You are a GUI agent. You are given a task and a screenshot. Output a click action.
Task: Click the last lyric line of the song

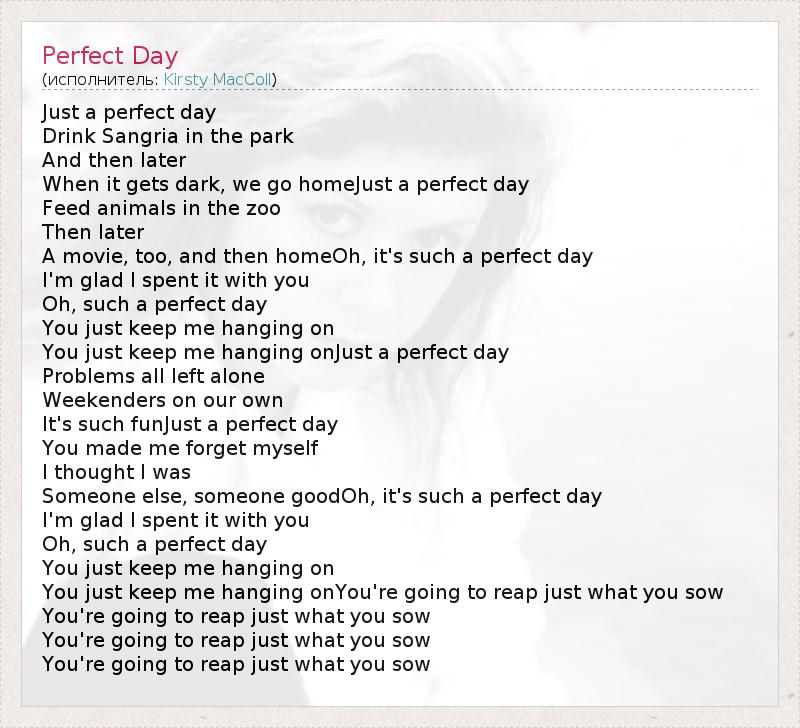pos(236,664)
